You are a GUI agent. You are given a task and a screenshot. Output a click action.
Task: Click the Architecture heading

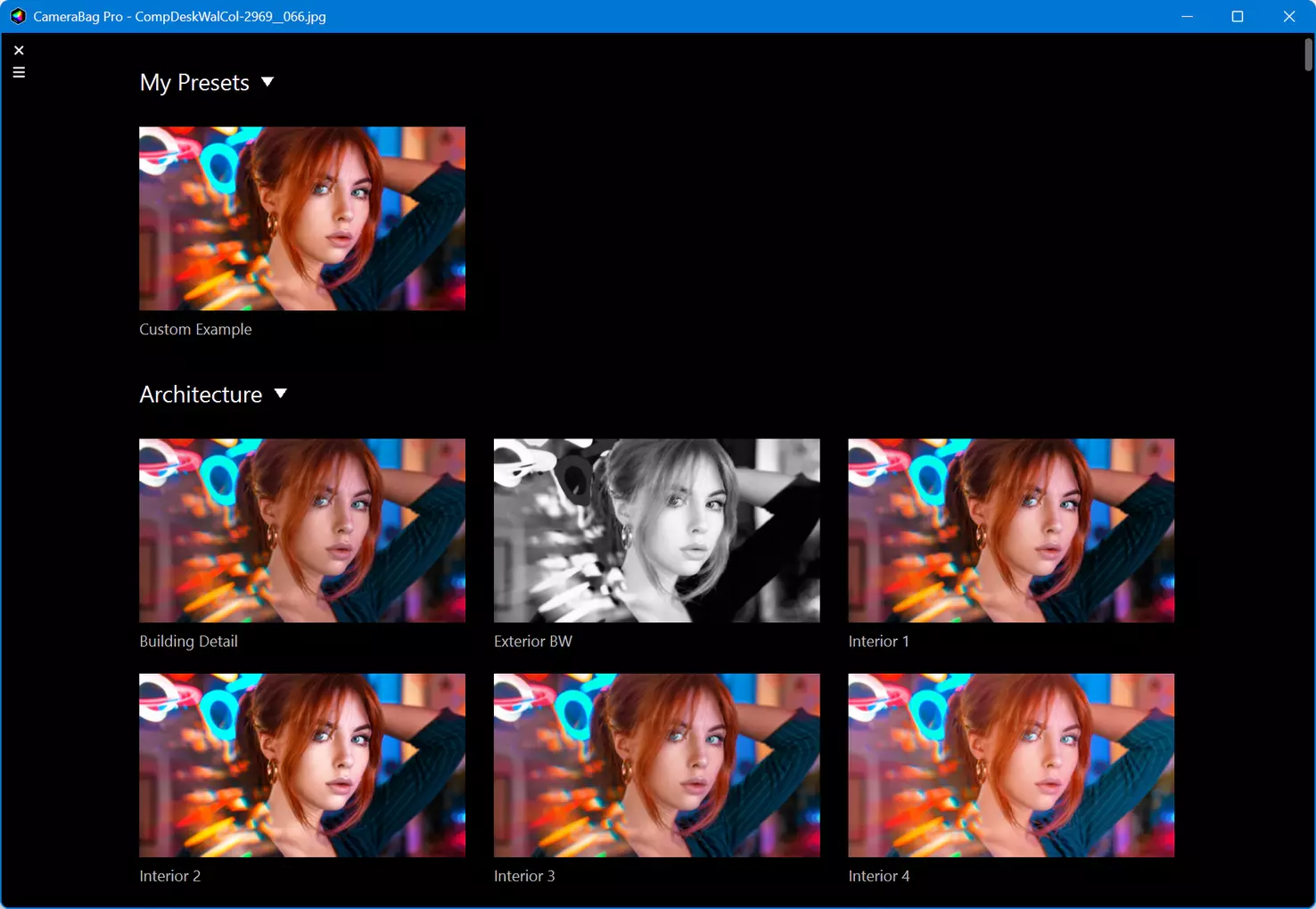[201, 395]
